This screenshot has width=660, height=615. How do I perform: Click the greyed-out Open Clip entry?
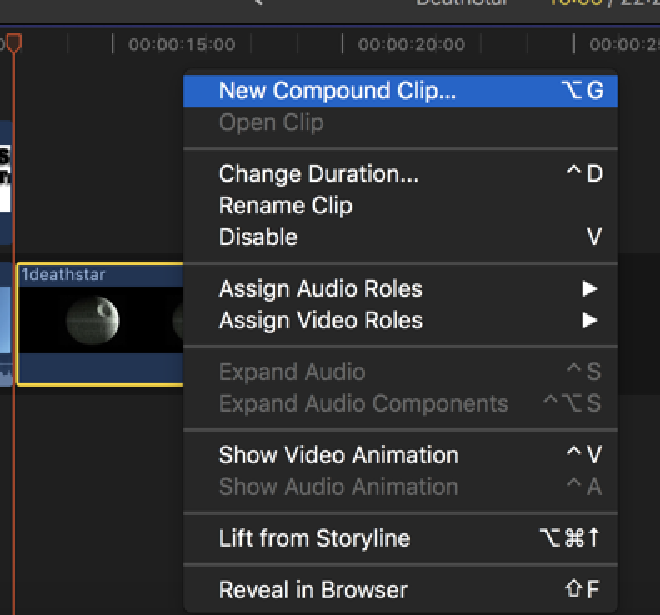[270, 123]
